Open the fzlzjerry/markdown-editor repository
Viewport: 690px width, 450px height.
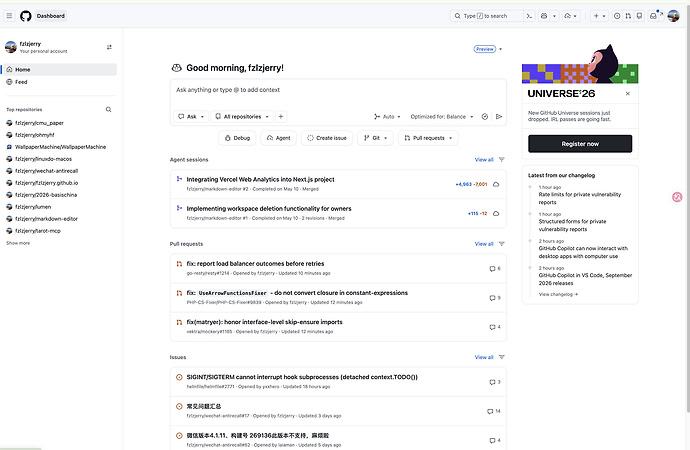pyautogui.click(x=46, y=219)
